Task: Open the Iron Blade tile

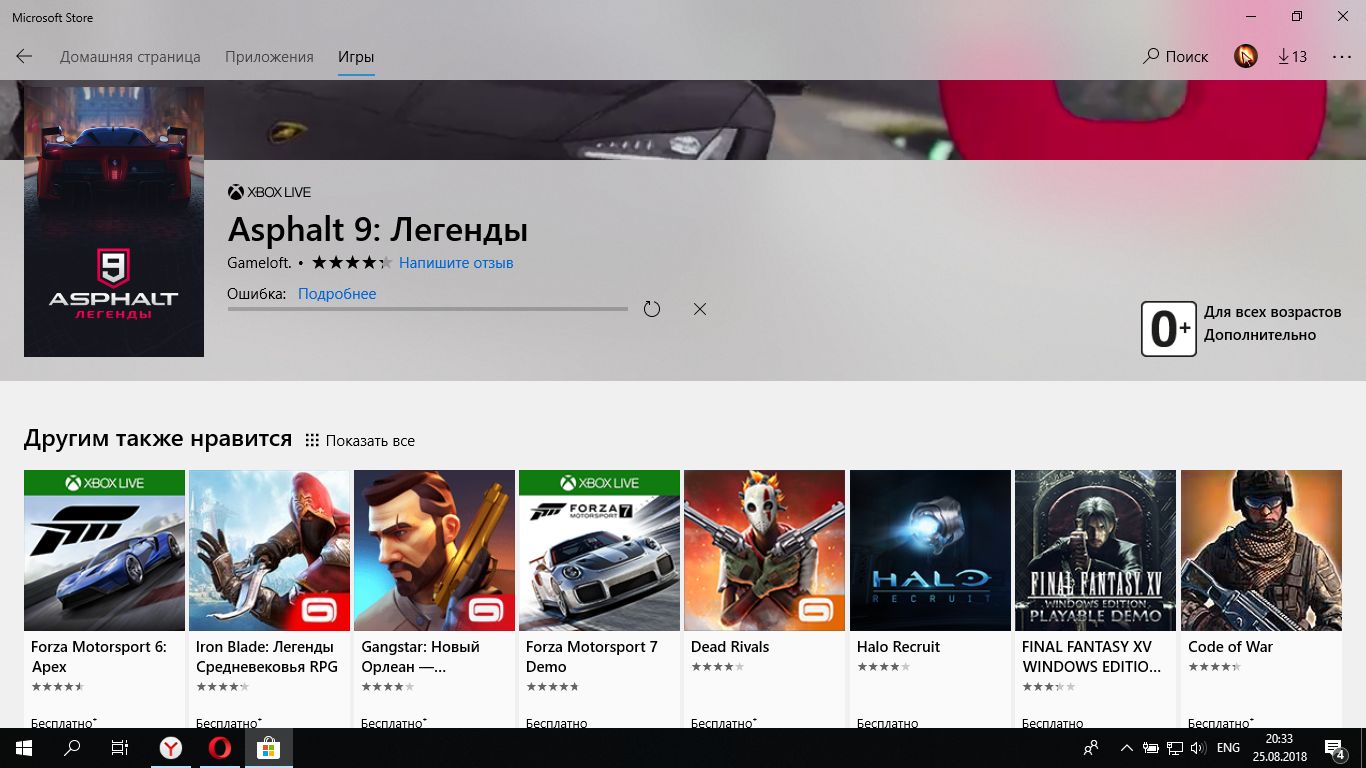Action: tap(269, 598)
